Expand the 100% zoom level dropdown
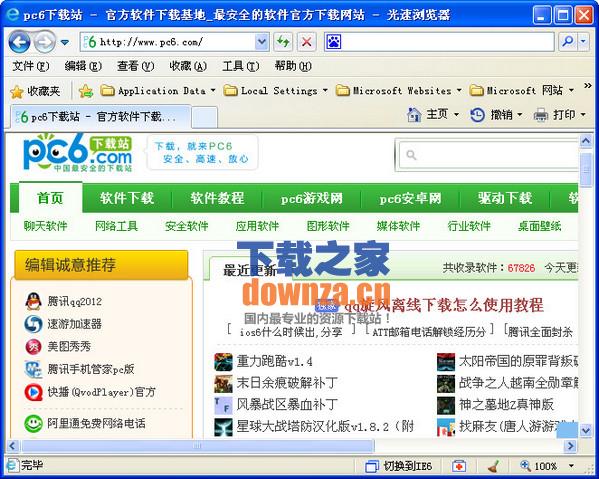 pos(571,466)
